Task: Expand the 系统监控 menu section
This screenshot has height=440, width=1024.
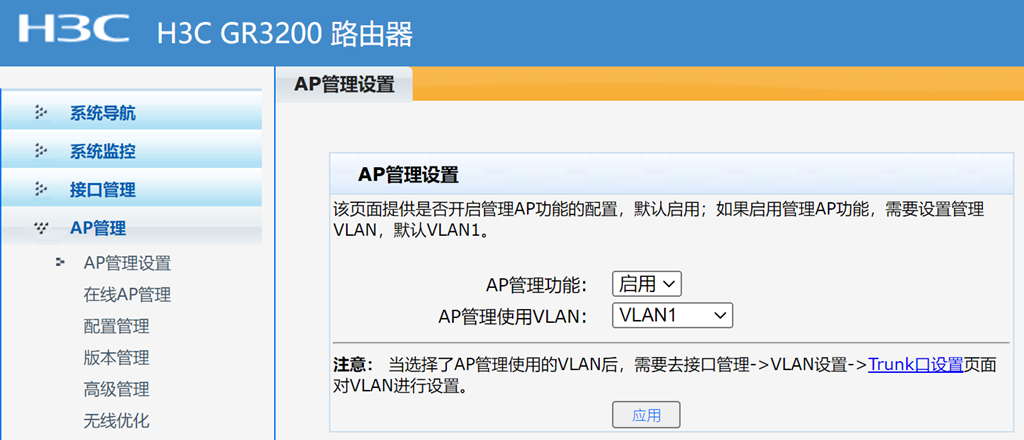Action: 131,151
